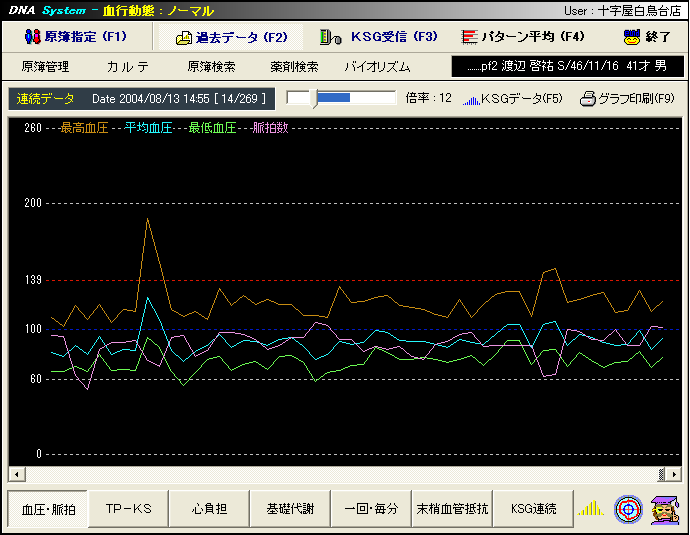Show the 末梢血管抵抗 graph

[453, 509]
